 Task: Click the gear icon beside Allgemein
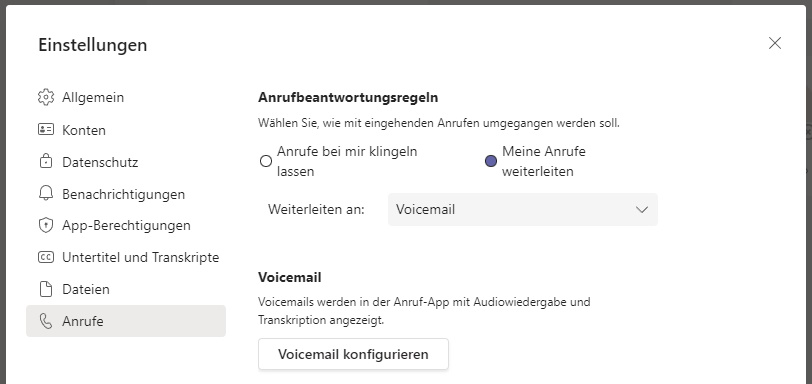(x=46, y=97)
